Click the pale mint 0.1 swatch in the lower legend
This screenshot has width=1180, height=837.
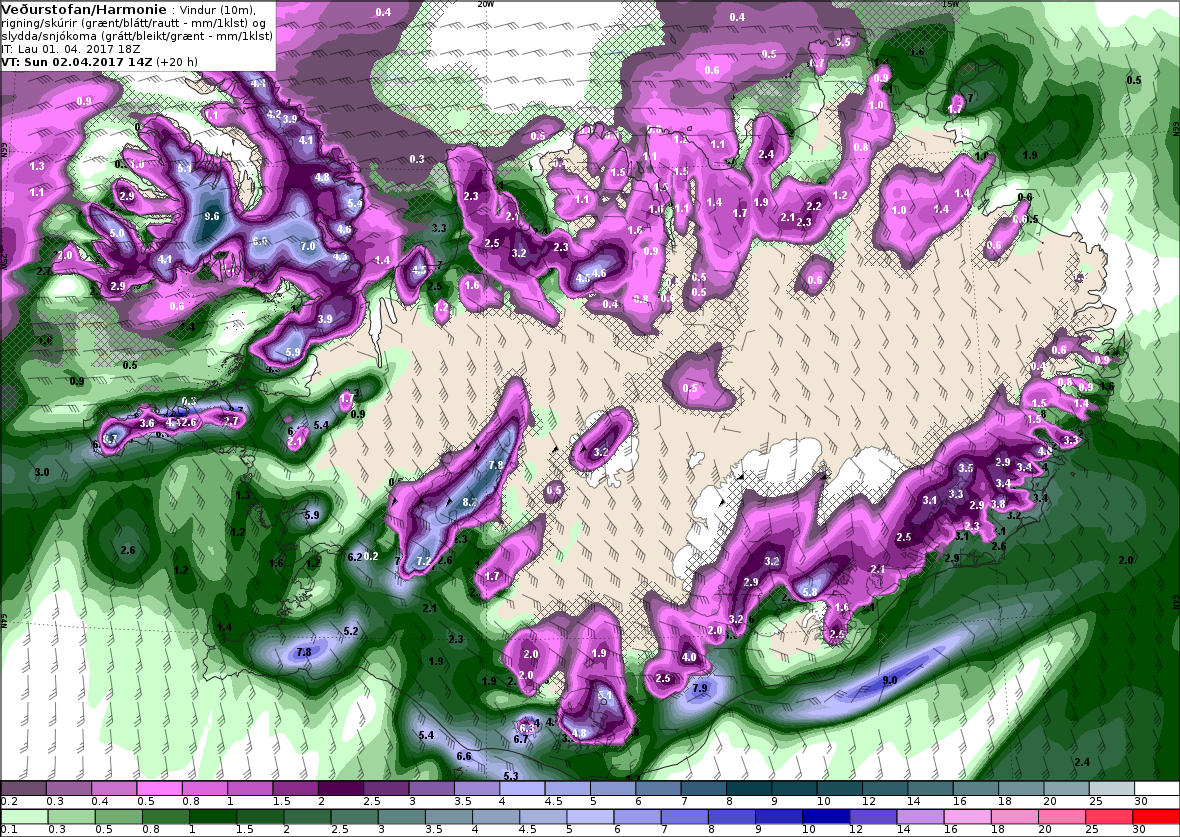[x=23, y=817]
